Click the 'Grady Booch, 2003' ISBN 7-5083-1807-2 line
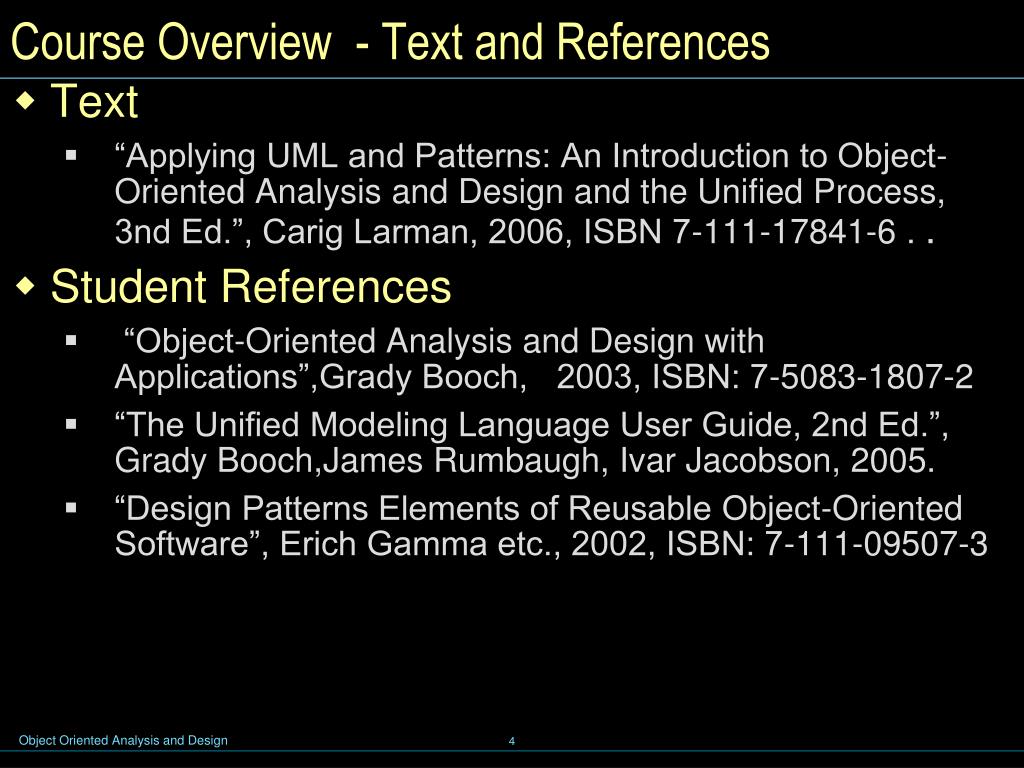The height and width of the screenshot is (768, 1024). coord(544,377)
